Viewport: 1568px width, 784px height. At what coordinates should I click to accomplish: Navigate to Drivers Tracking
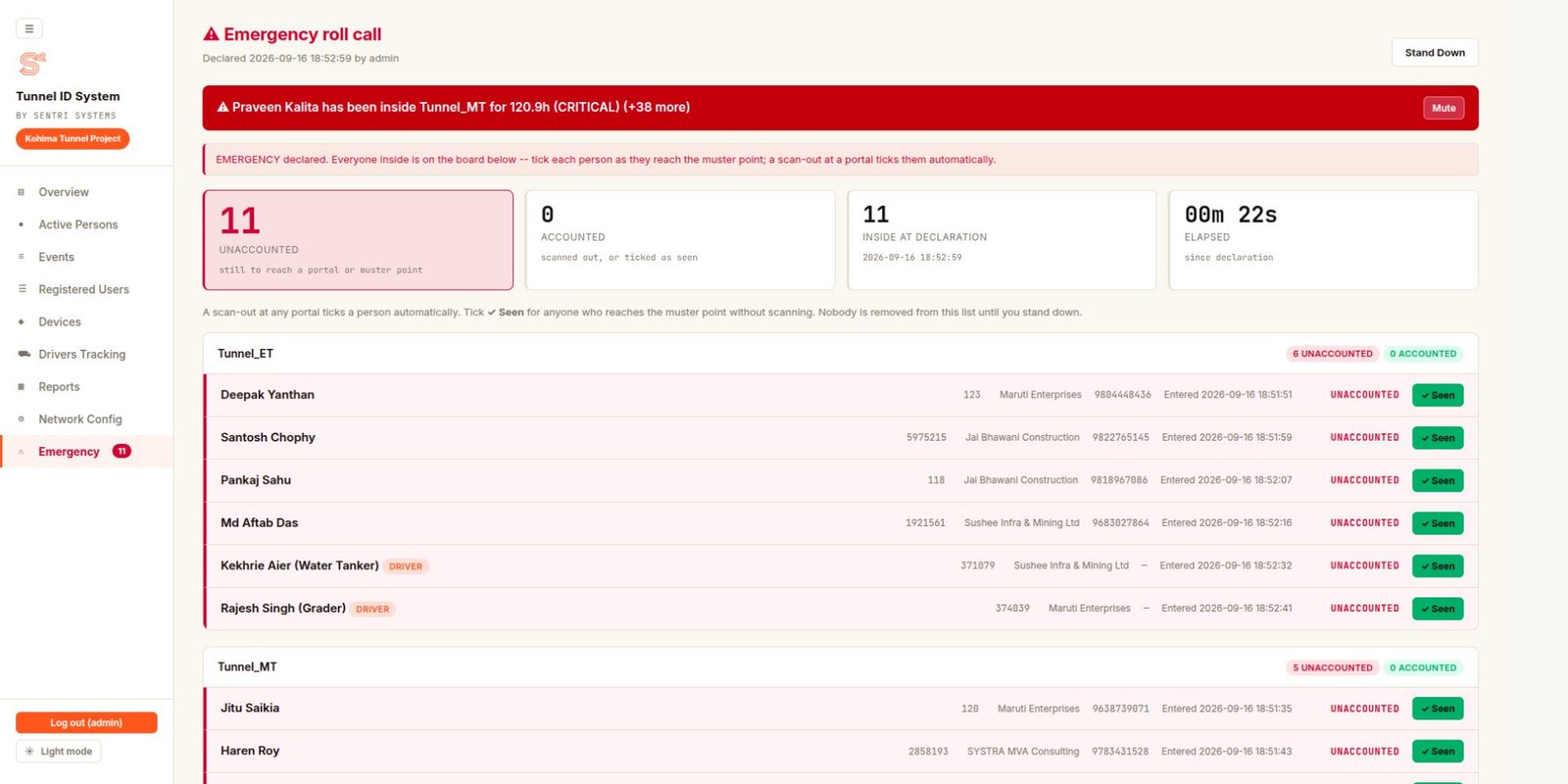[x=86, y=354]
